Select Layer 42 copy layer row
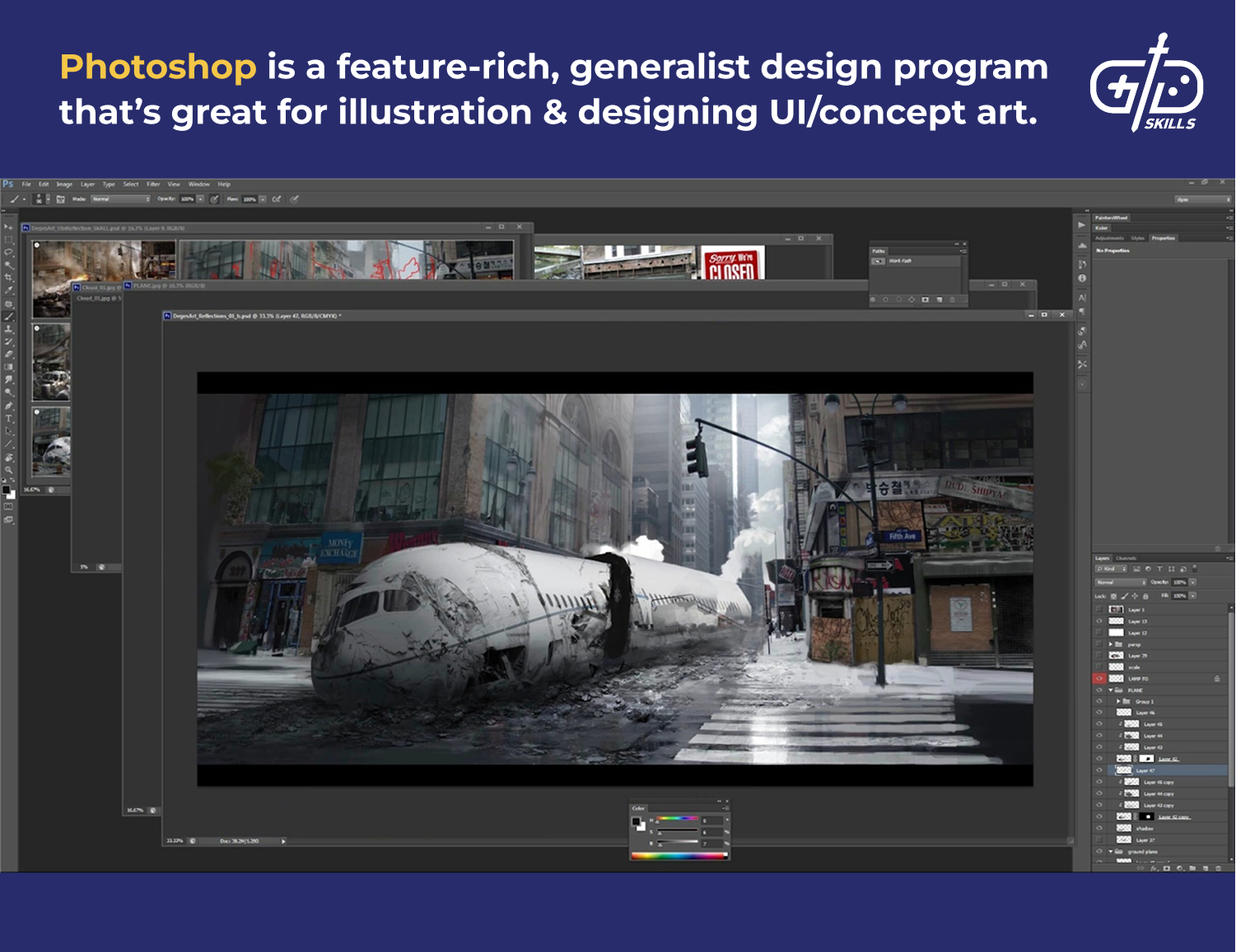1236x952 pixels. click(1160, 817)
